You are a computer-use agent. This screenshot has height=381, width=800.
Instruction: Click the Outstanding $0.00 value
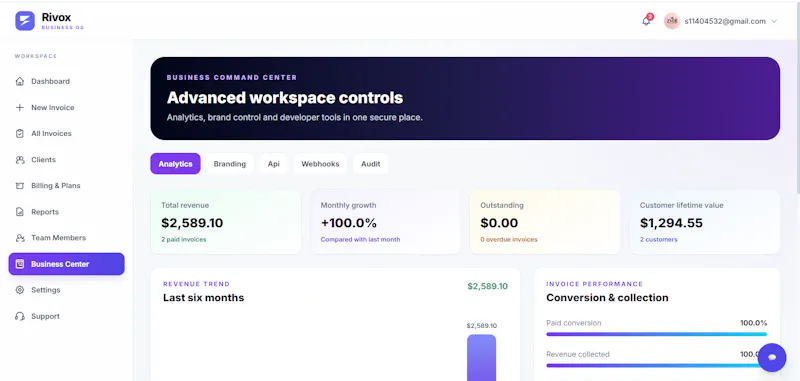pyautogui.click(x=499, y=223)
